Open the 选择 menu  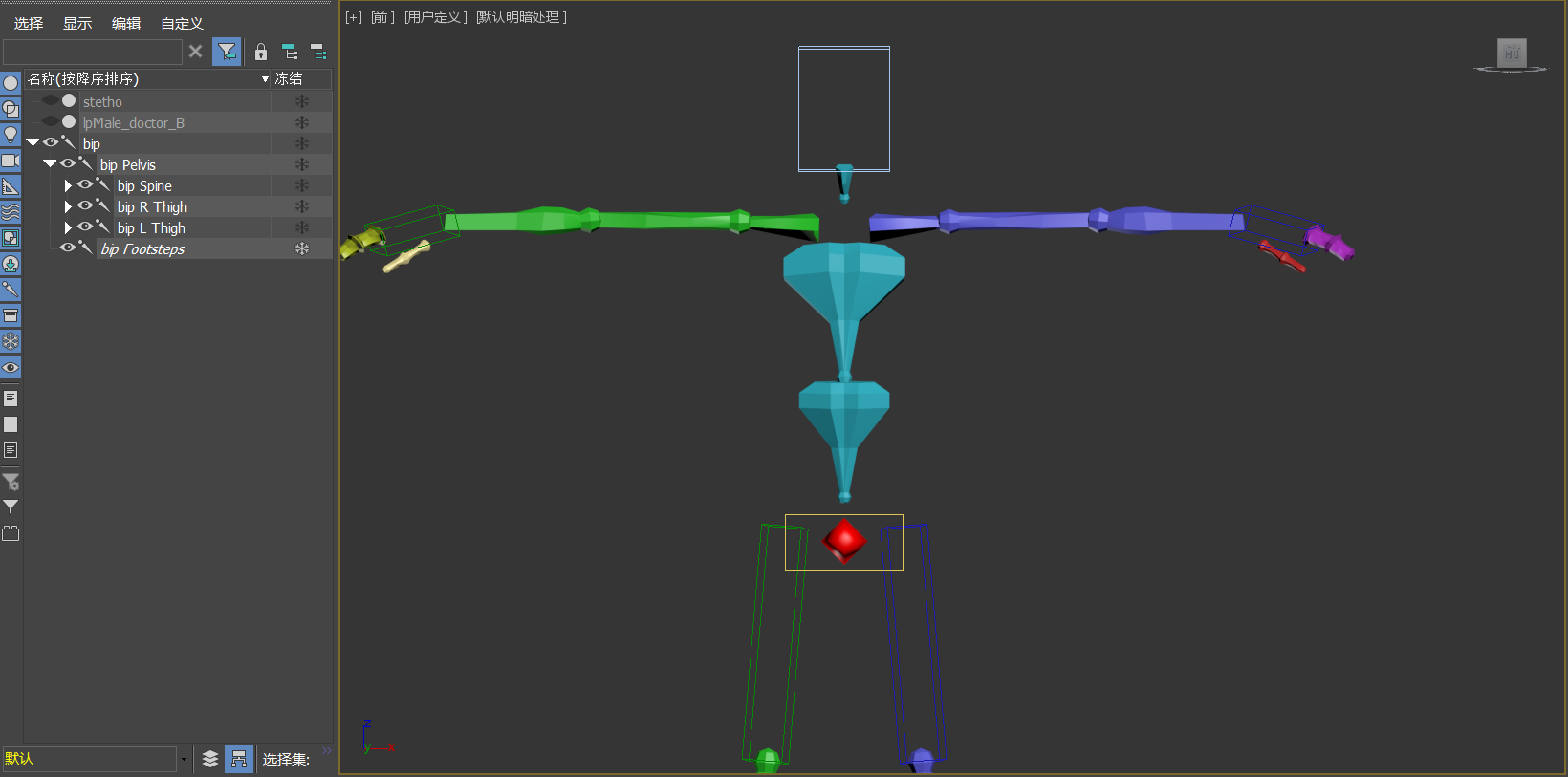tap(29, 23)
